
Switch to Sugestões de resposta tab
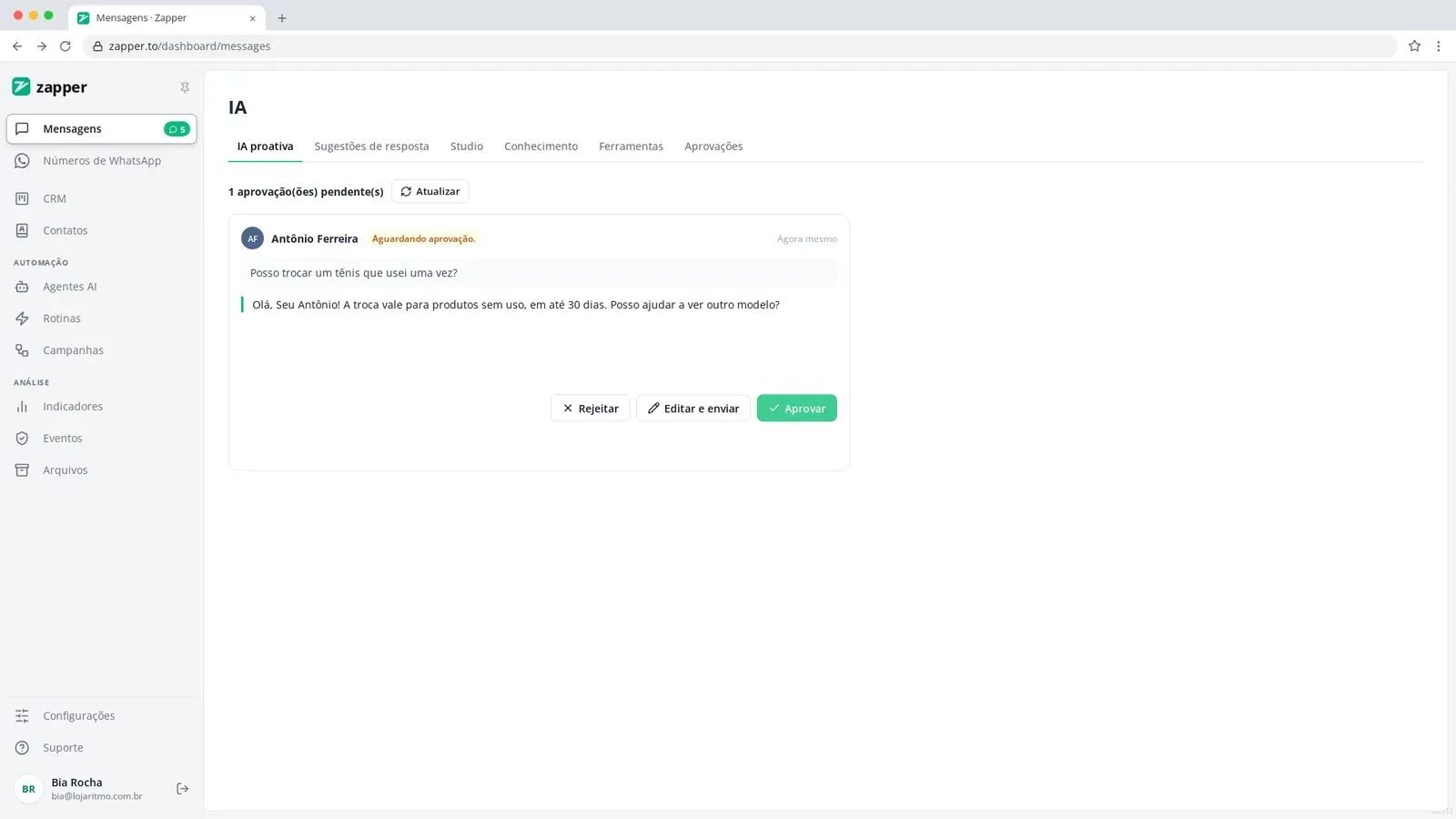coord(371,147)
